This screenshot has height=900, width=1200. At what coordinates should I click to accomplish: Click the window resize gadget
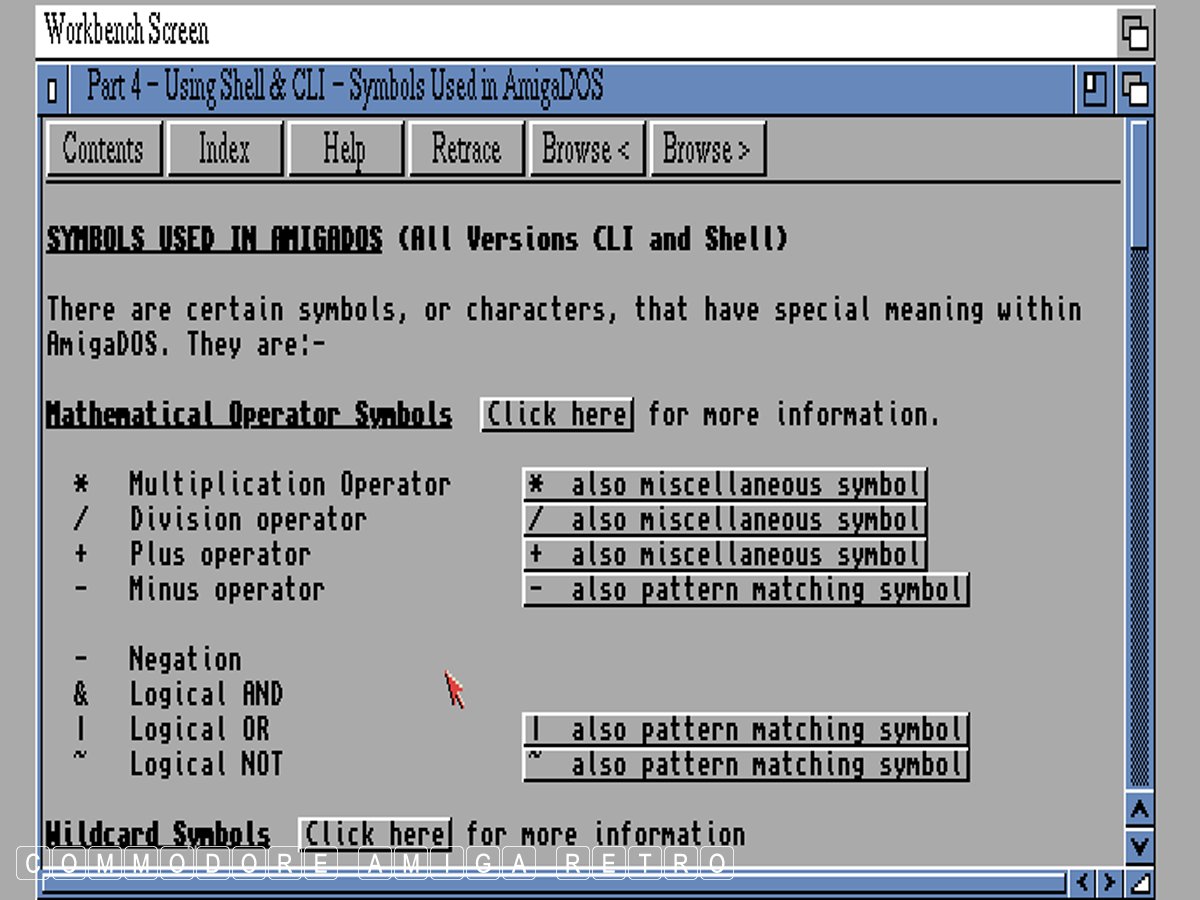point(1138,883)
